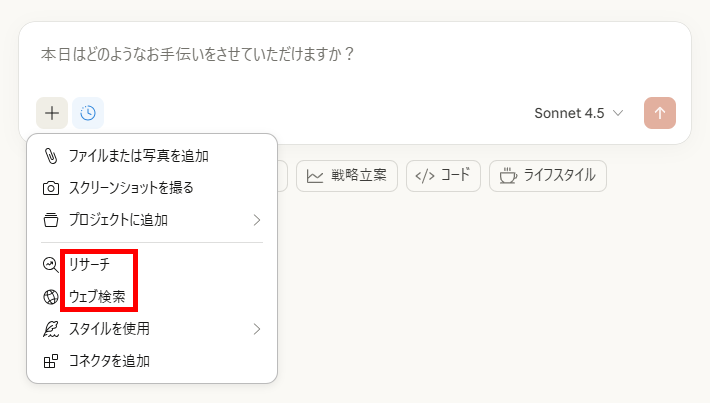The height and width of the screenshot is (403, 710).
Task: Expand the スタイルを使用 submenu chevron
Action: tap(257, 329)
